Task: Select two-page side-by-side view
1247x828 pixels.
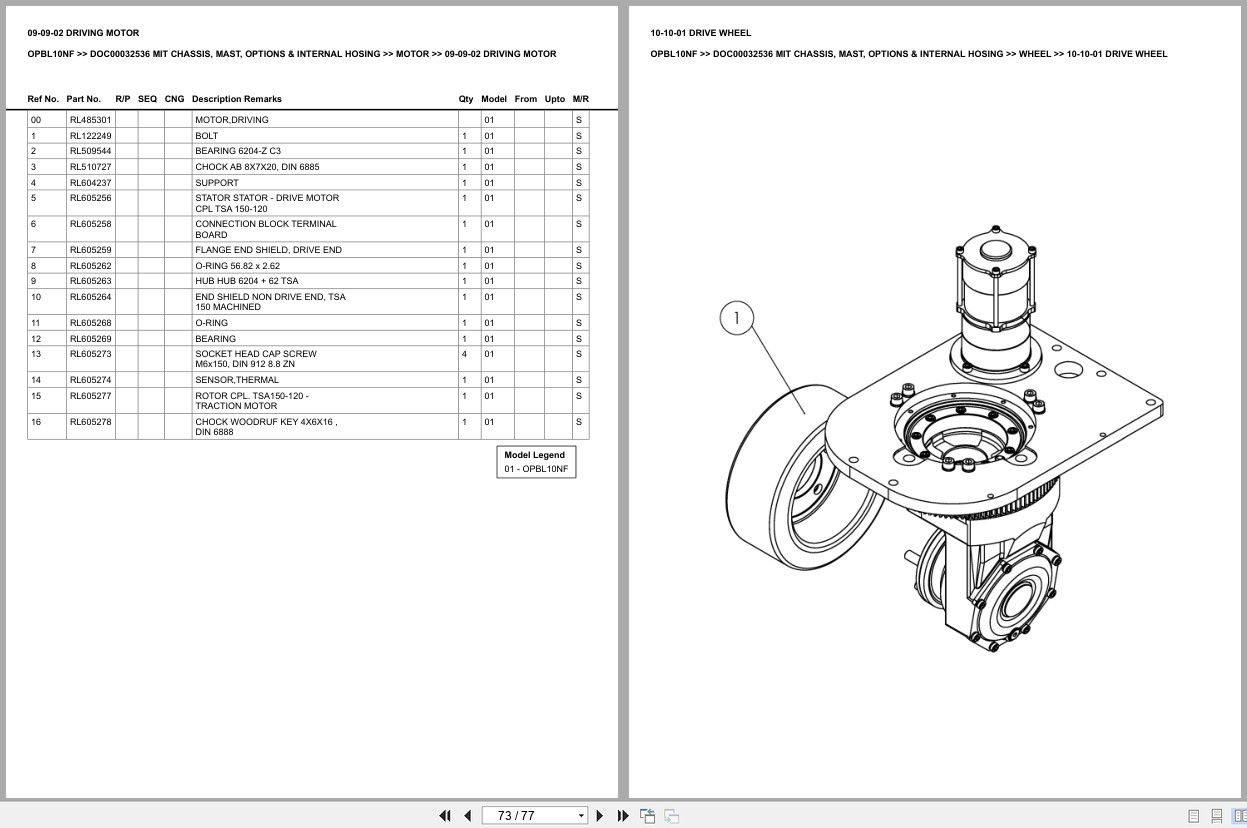Action: coord(1238,816)
